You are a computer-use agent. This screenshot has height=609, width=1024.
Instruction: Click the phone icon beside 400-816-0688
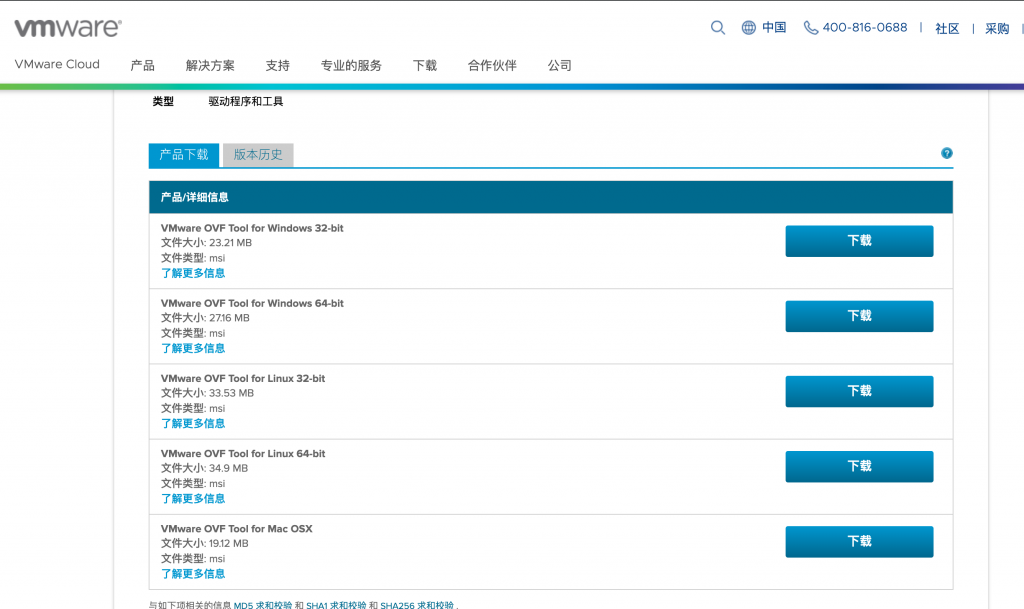[x=811, y=28]
